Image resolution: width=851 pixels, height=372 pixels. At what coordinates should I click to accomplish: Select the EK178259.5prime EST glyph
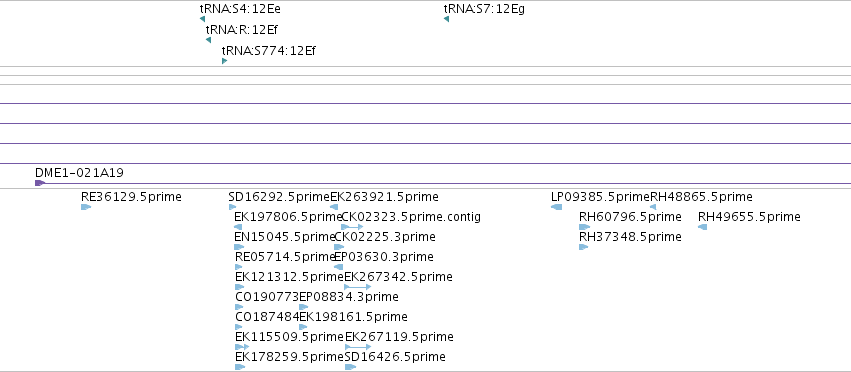[240, 367]
